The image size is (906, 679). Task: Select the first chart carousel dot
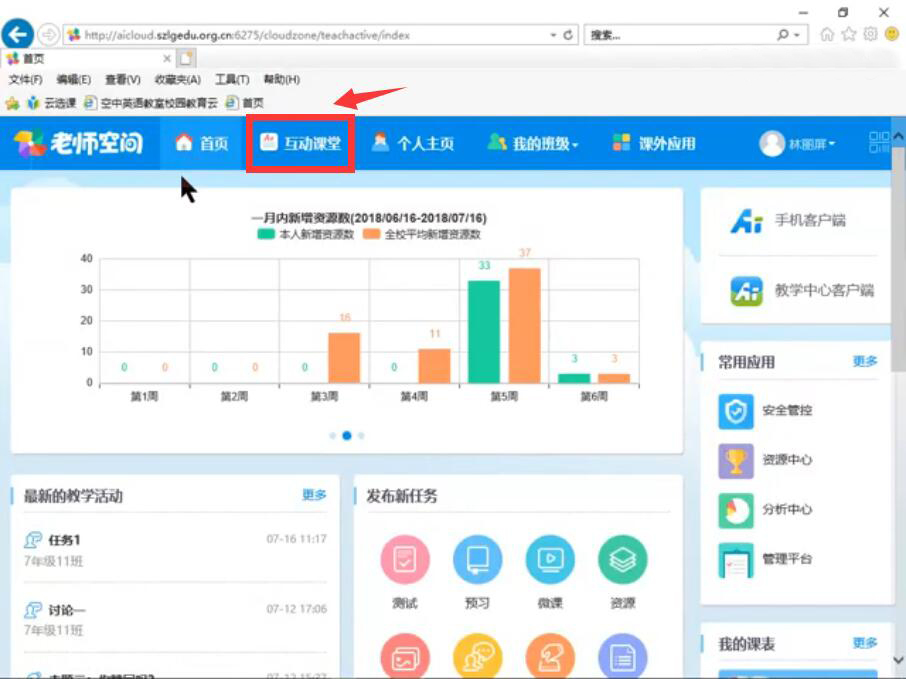(x=332, y=436)
